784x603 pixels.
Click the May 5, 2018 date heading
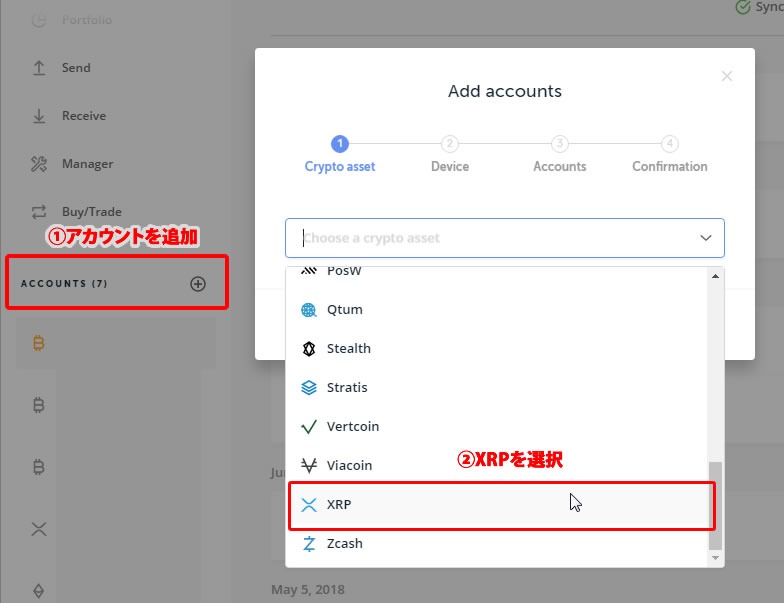(x=308, y=590)
